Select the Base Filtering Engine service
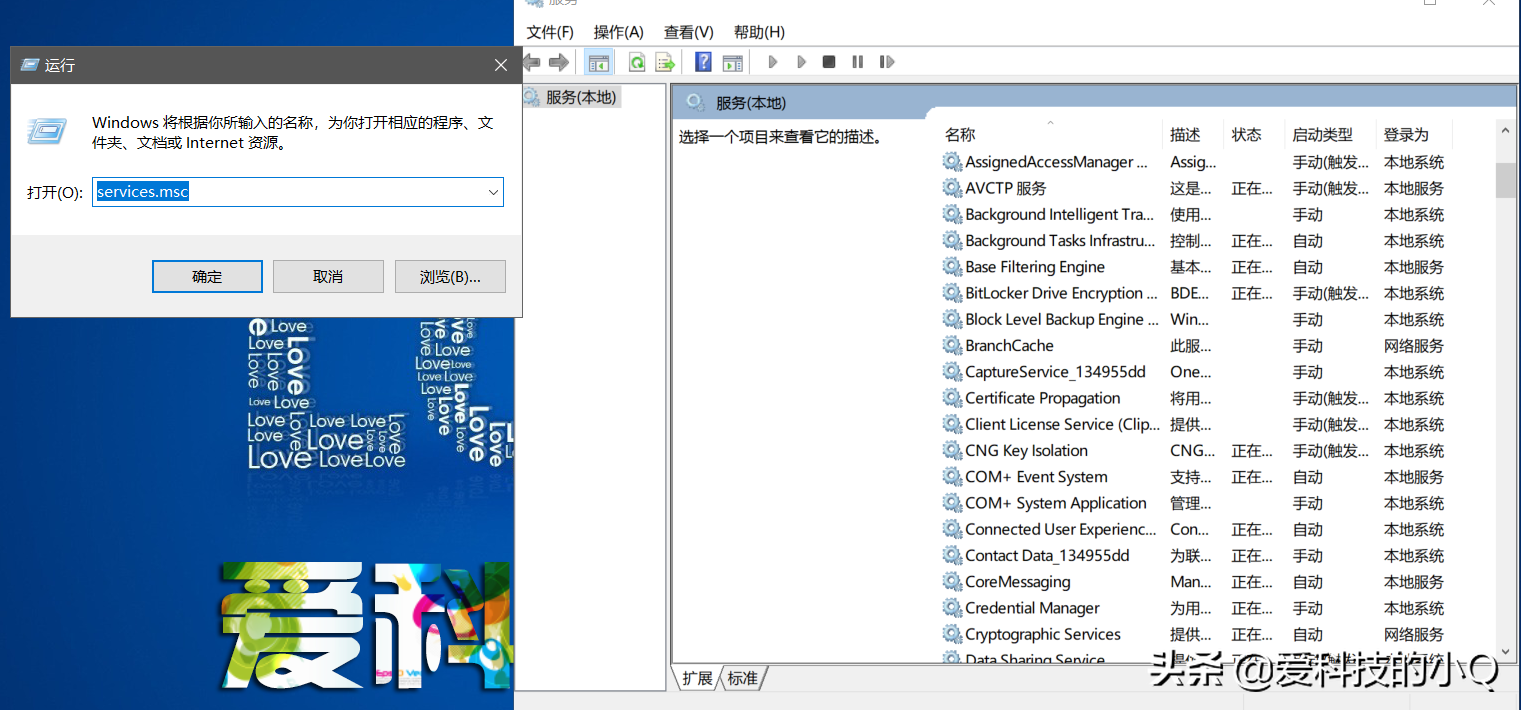The width and height of the screenshot is (1521, 710). pos(1035,267)
